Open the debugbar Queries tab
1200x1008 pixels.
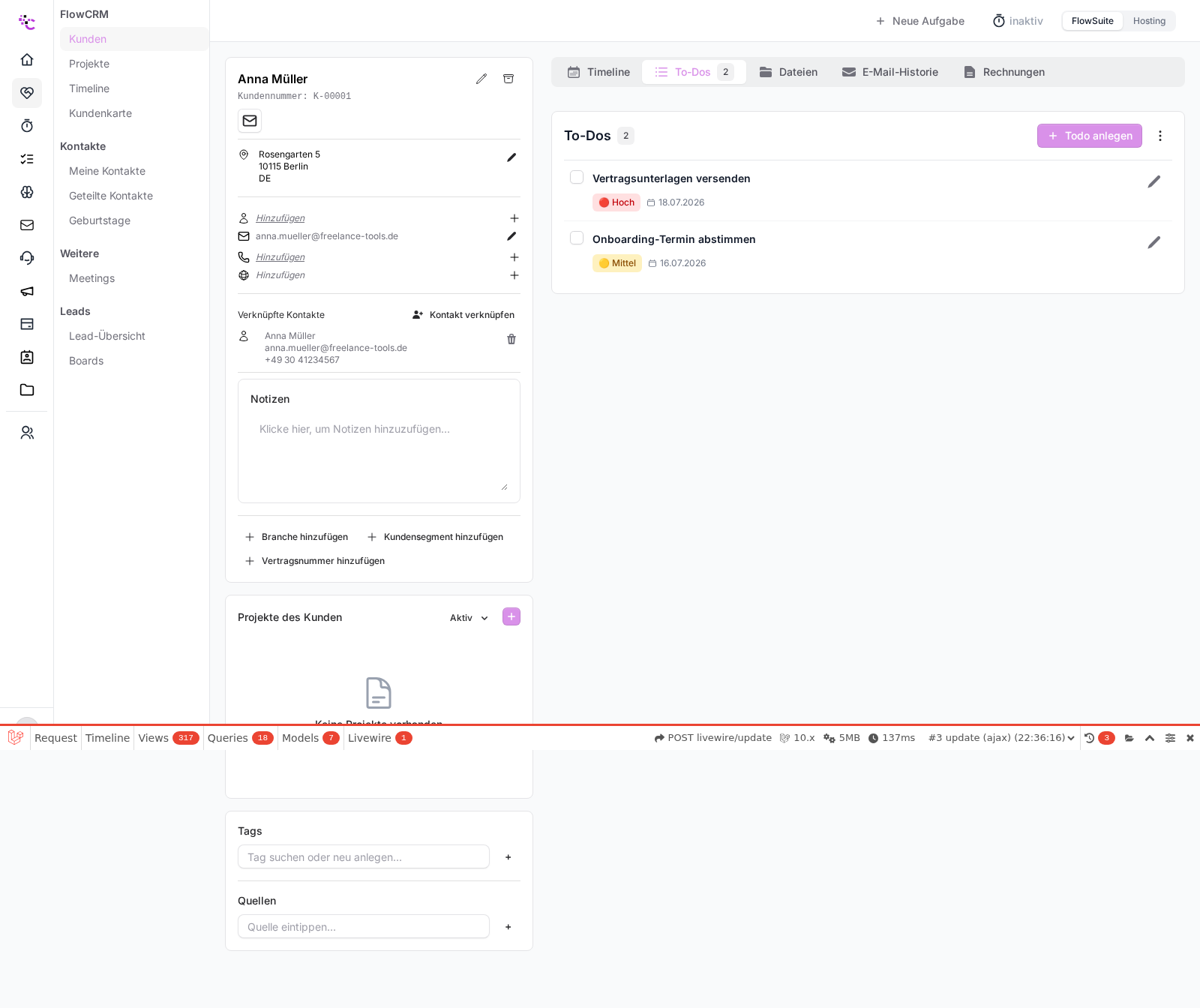(240, 738)
